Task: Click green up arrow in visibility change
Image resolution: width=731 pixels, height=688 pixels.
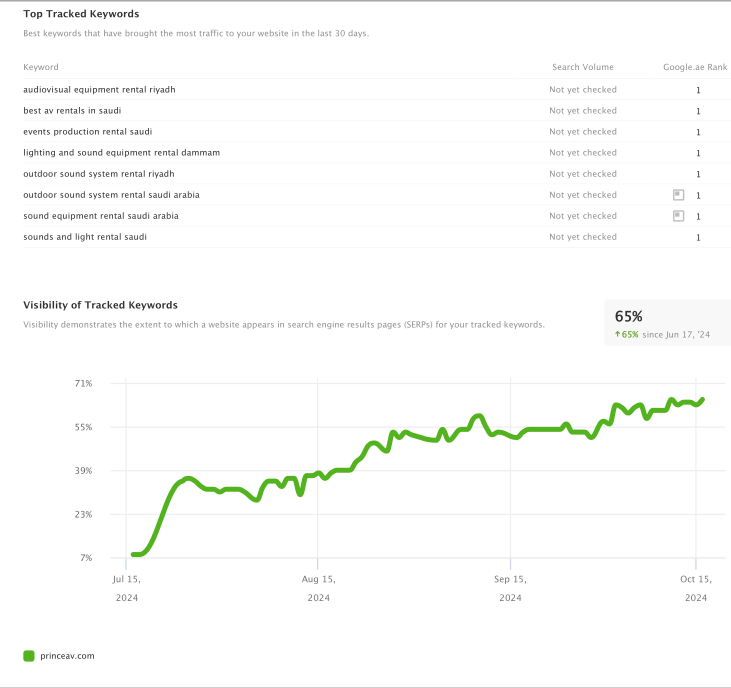Action: [618, 334]
